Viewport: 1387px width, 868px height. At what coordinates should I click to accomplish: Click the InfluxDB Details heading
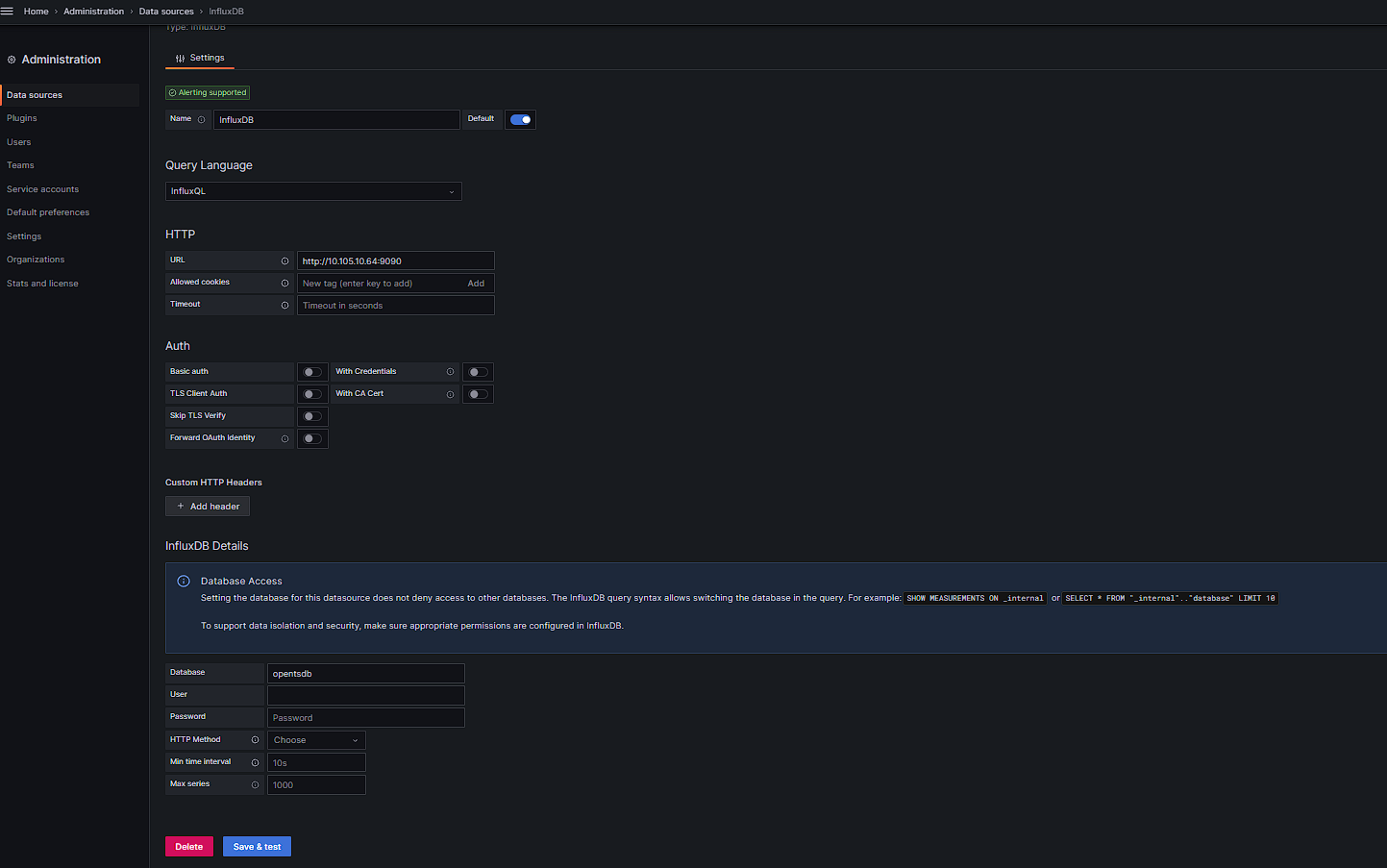207,546
